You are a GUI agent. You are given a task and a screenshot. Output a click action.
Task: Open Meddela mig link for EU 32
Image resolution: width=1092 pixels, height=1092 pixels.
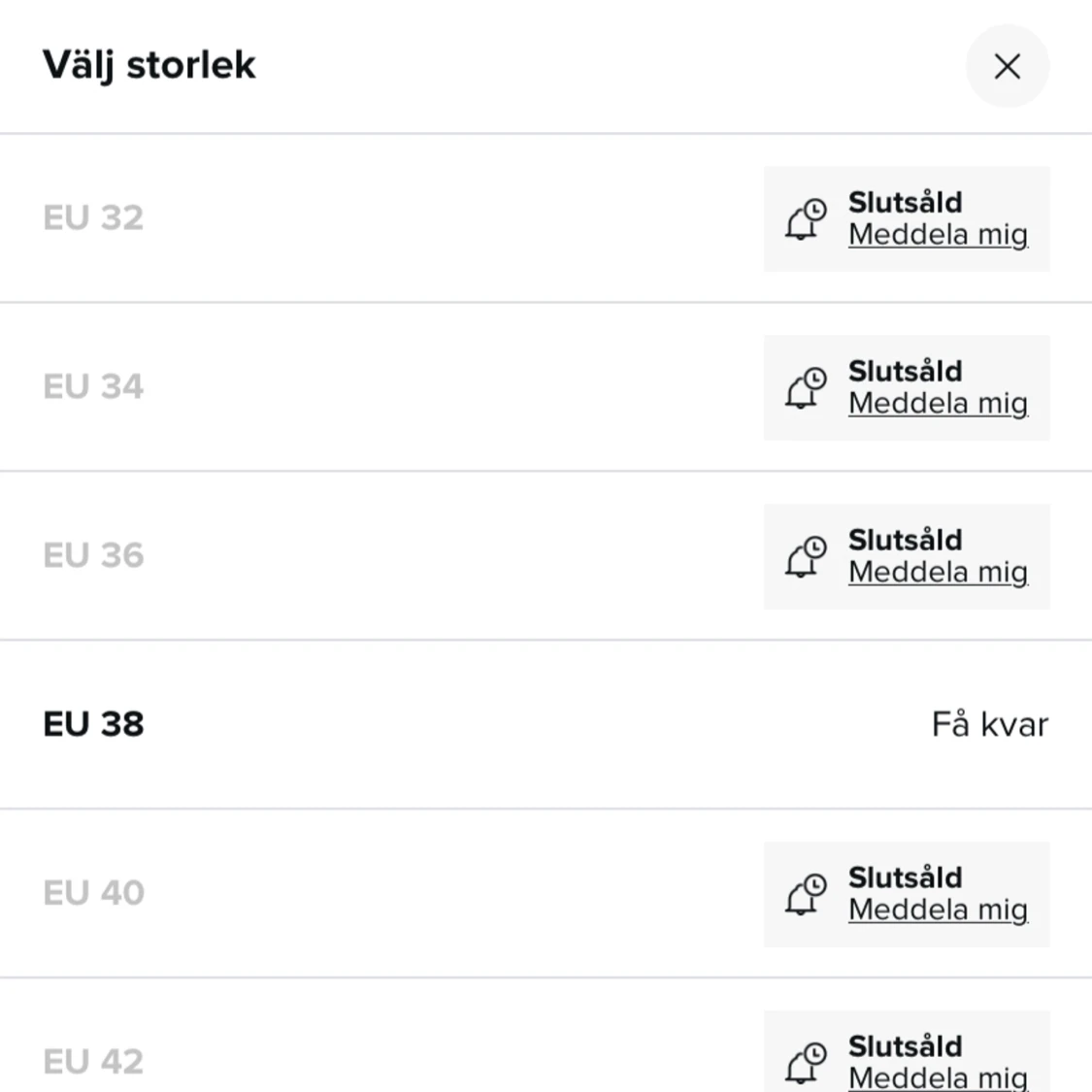click(938, 235)
